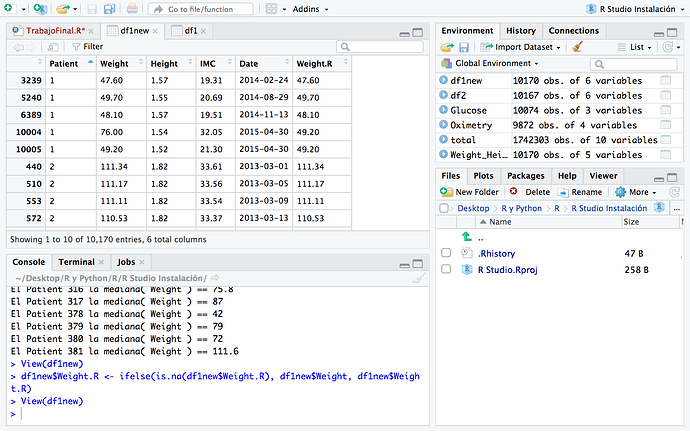Expand df2 structure with blue arrow
Viewport: 690px width, 431px height.
tap(443, 95)
